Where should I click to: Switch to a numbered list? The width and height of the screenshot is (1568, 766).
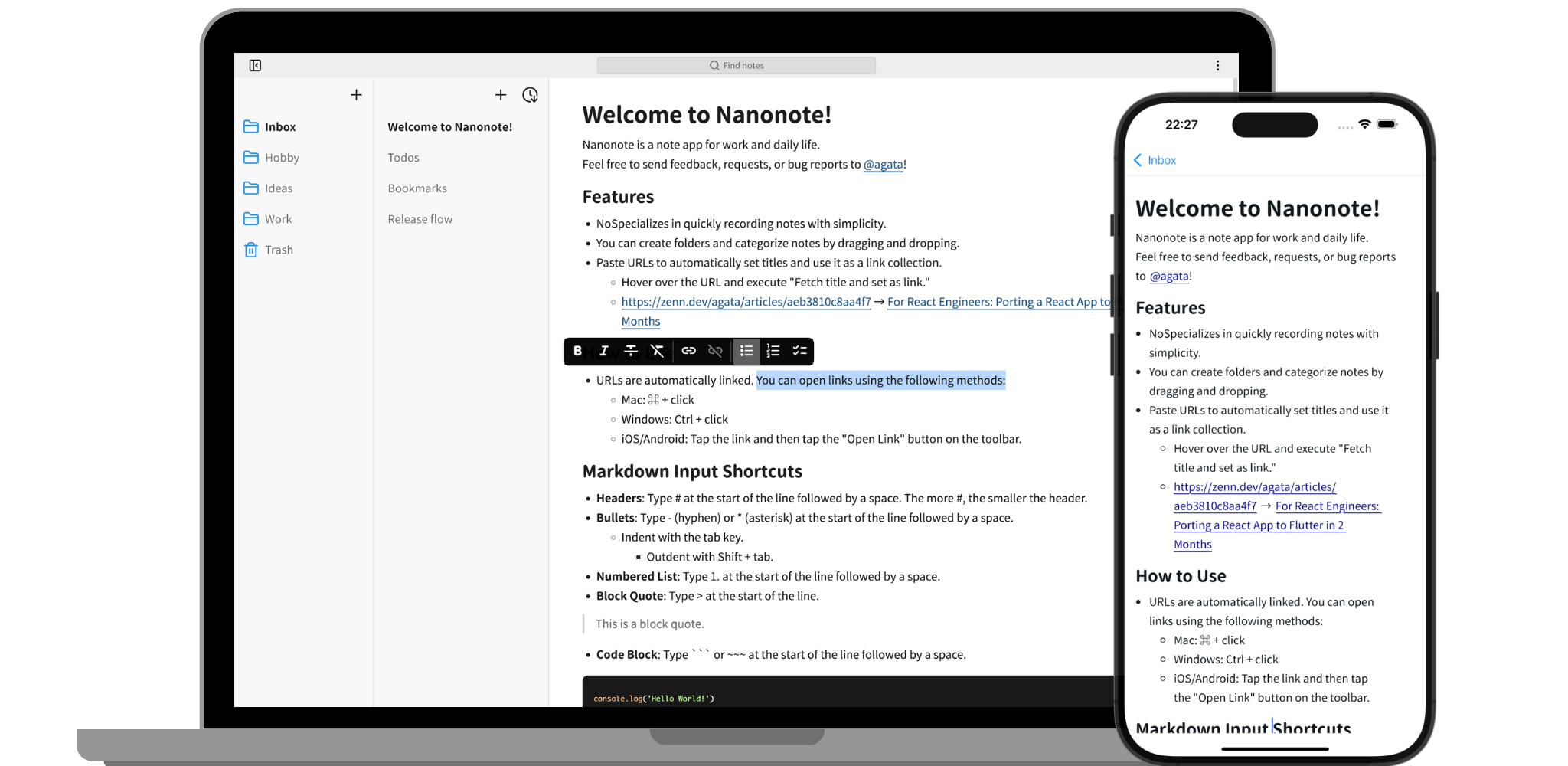click(773, 351)
